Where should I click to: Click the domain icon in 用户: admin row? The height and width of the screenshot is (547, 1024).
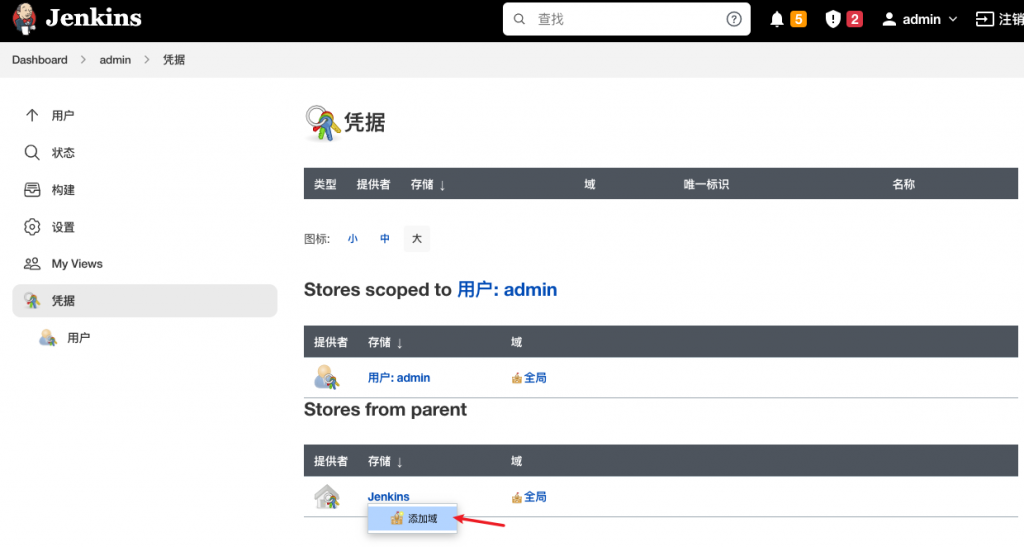tap(517, 378)
